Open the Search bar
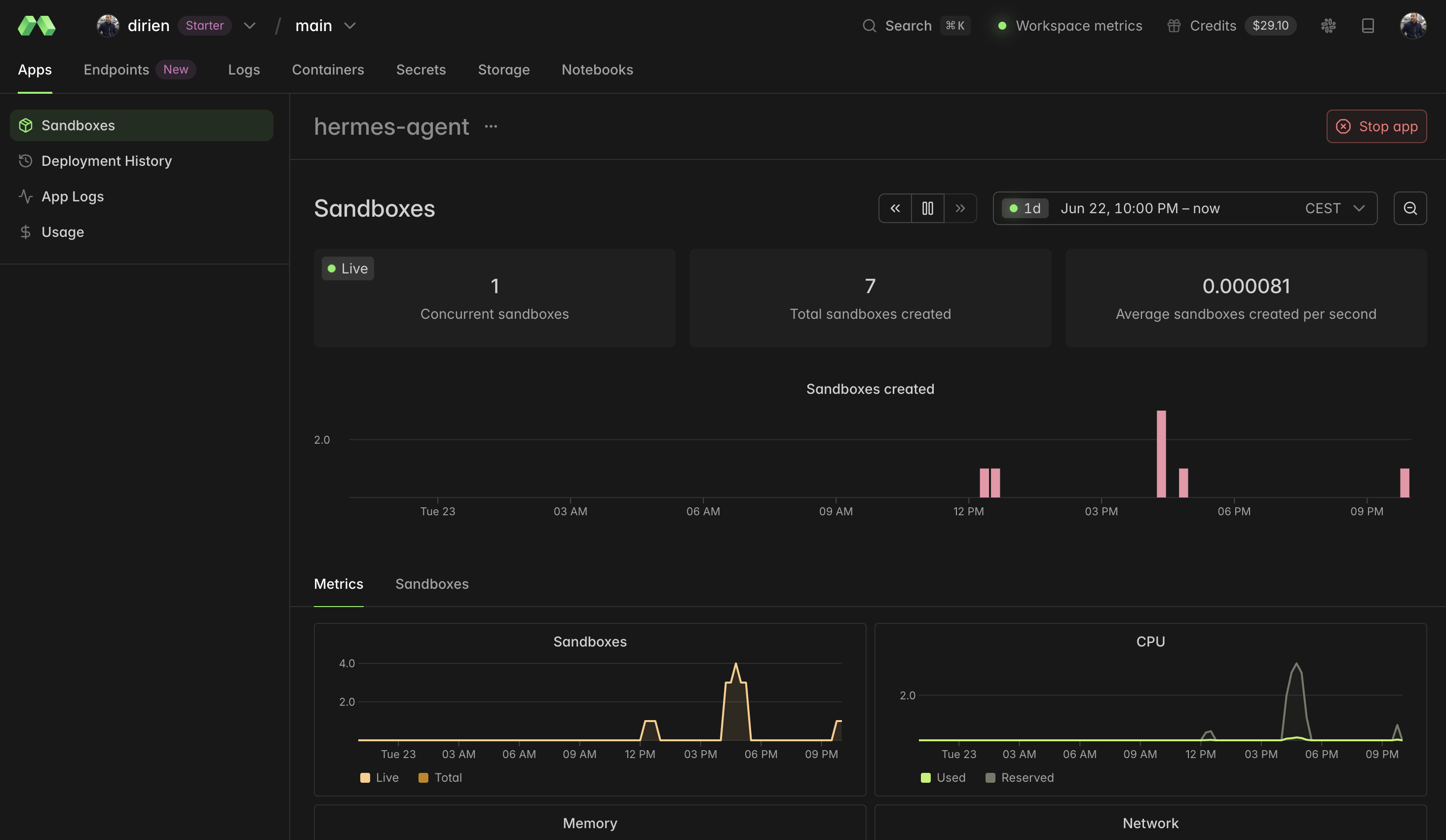The height and width of the screenshot is (840, 1446). (916, 26)
